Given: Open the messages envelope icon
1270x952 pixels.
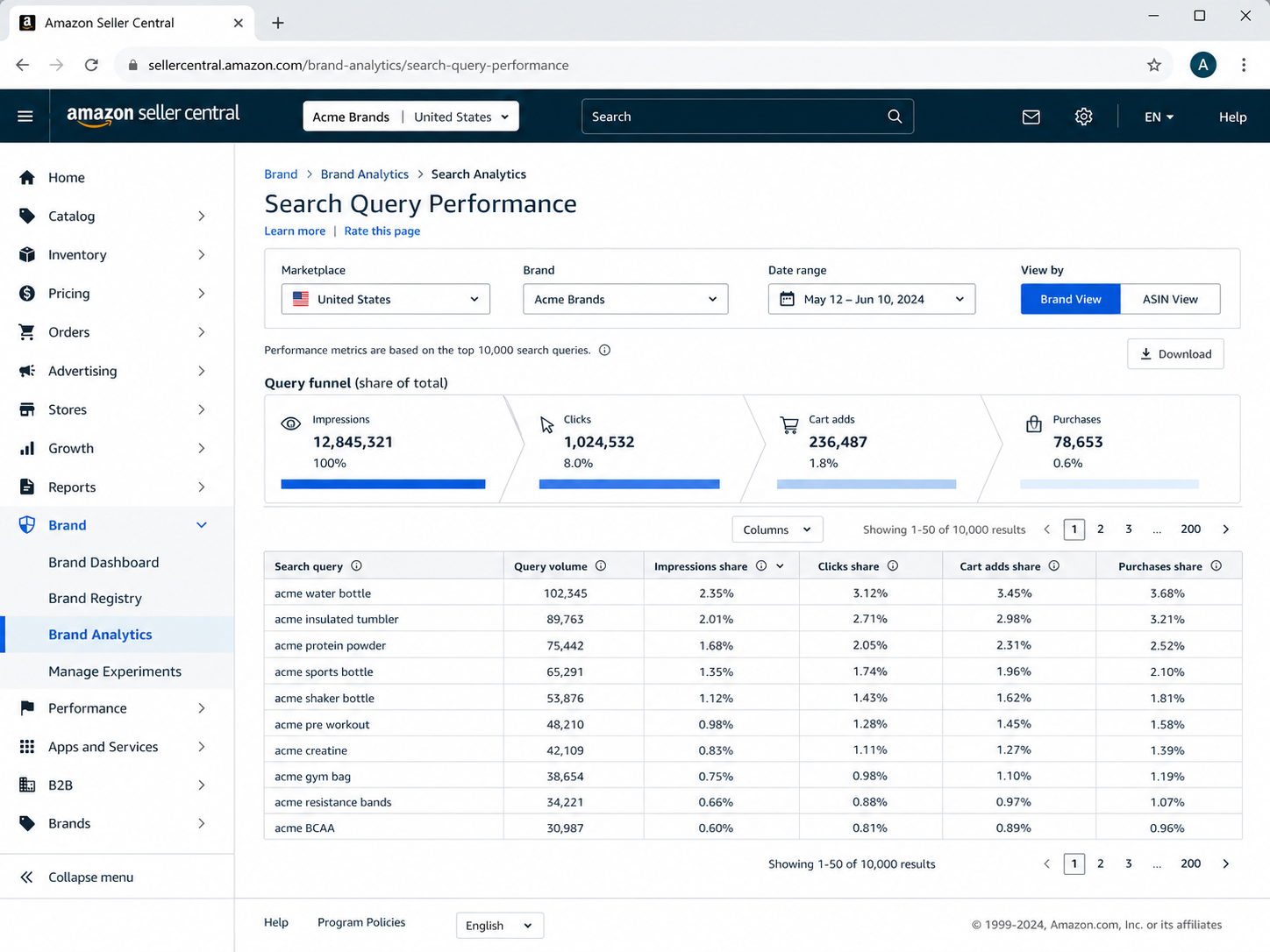Looking at the screenshot, I should point(1031,117).
